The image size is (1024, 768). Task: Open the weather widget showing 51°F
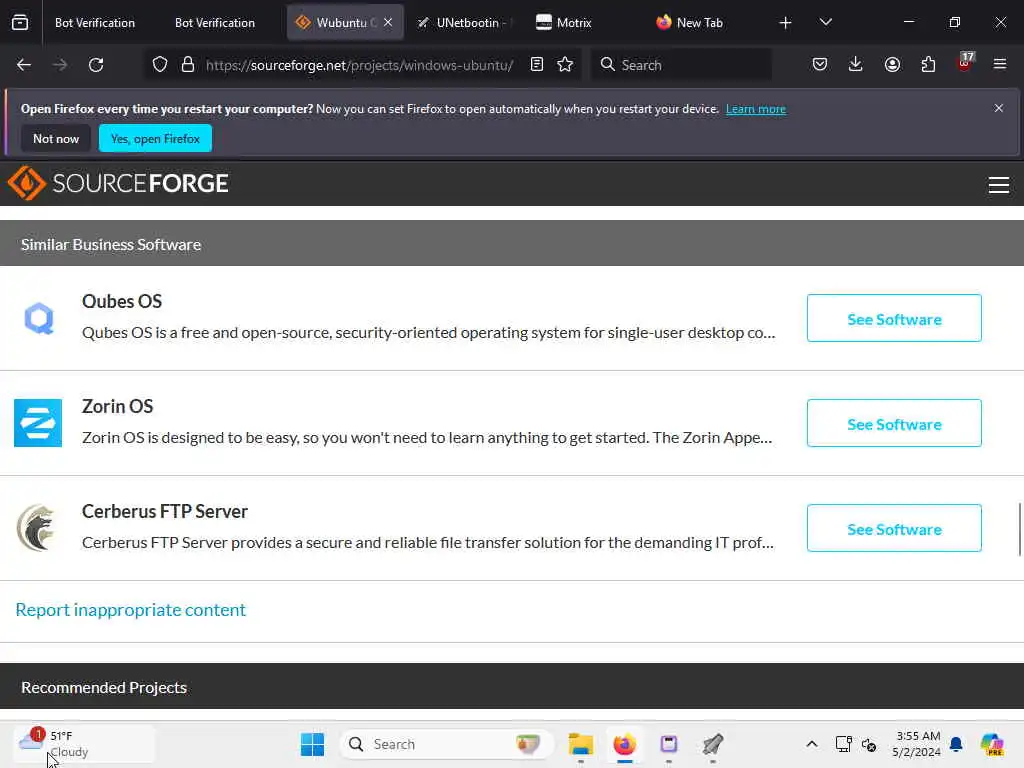point(84,744)
